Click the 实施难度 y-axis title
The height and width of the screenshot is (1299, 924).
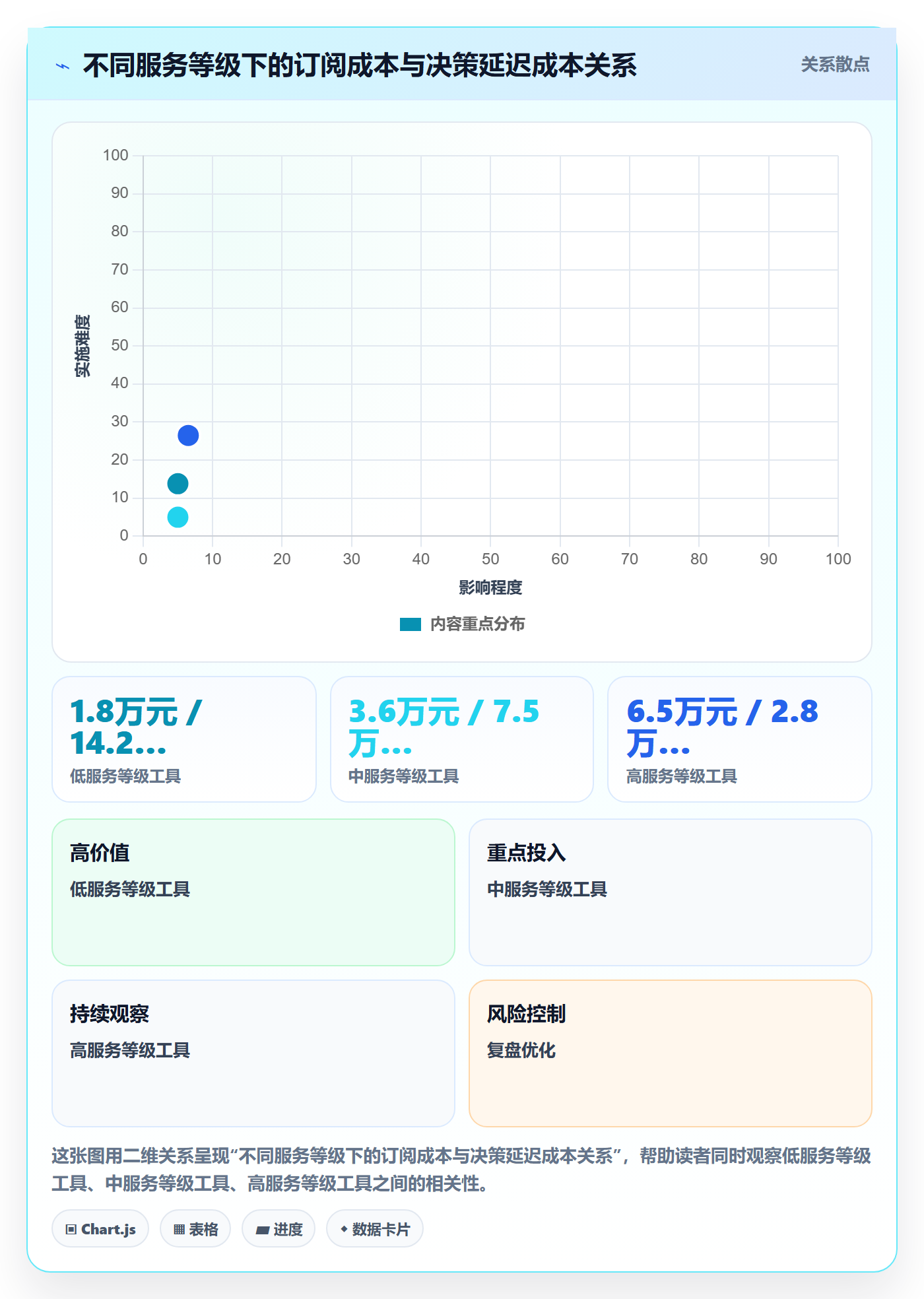point(82,346)
